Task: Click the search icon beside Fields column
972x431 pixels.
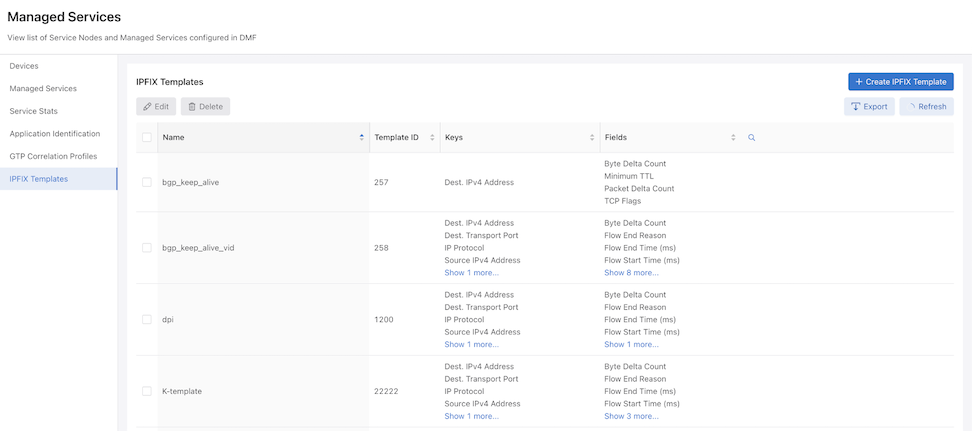Action: point(751,138)
